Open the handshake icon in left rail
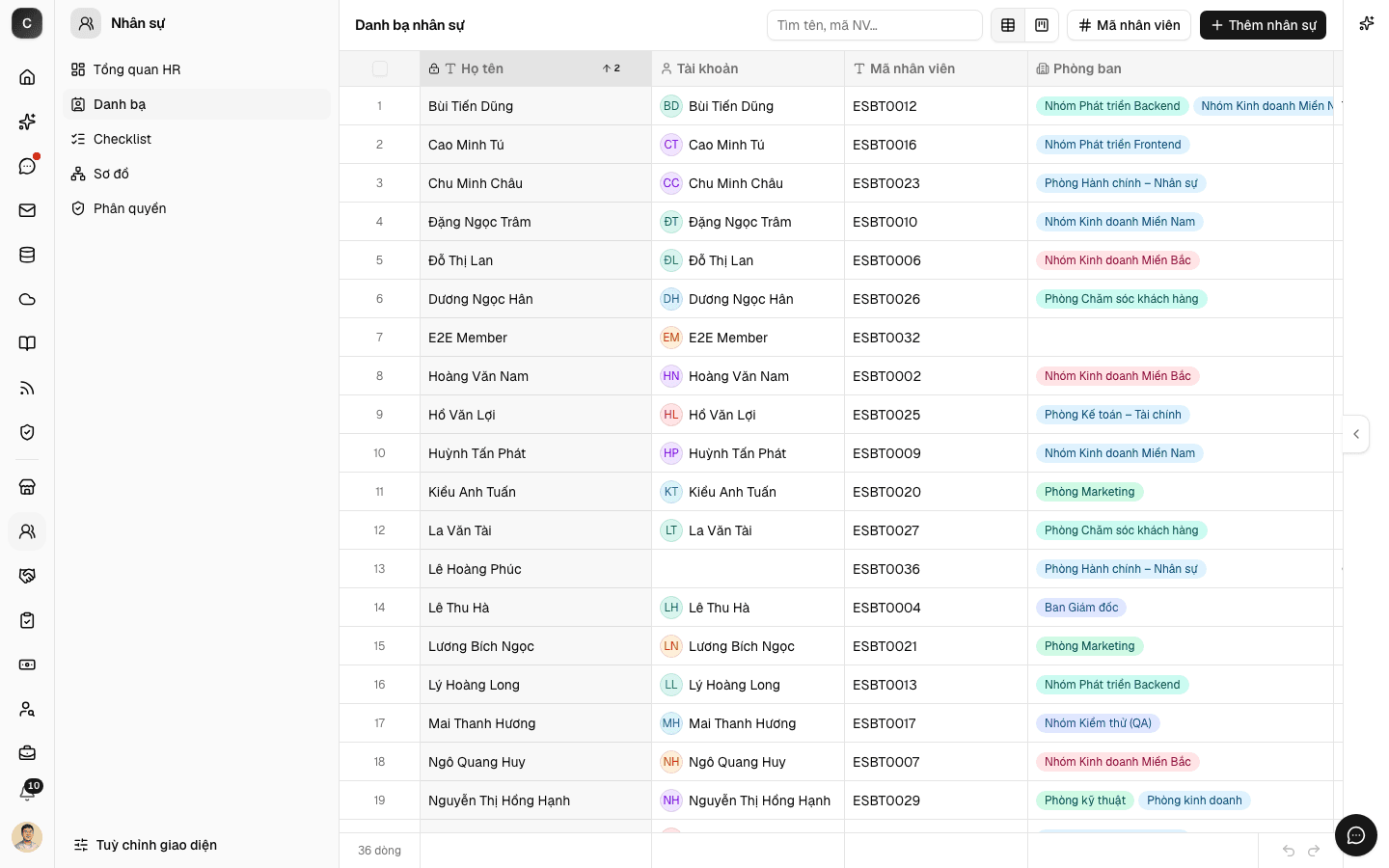The width and height of the screenshot is (1389, 868). [x=27, y=576]
